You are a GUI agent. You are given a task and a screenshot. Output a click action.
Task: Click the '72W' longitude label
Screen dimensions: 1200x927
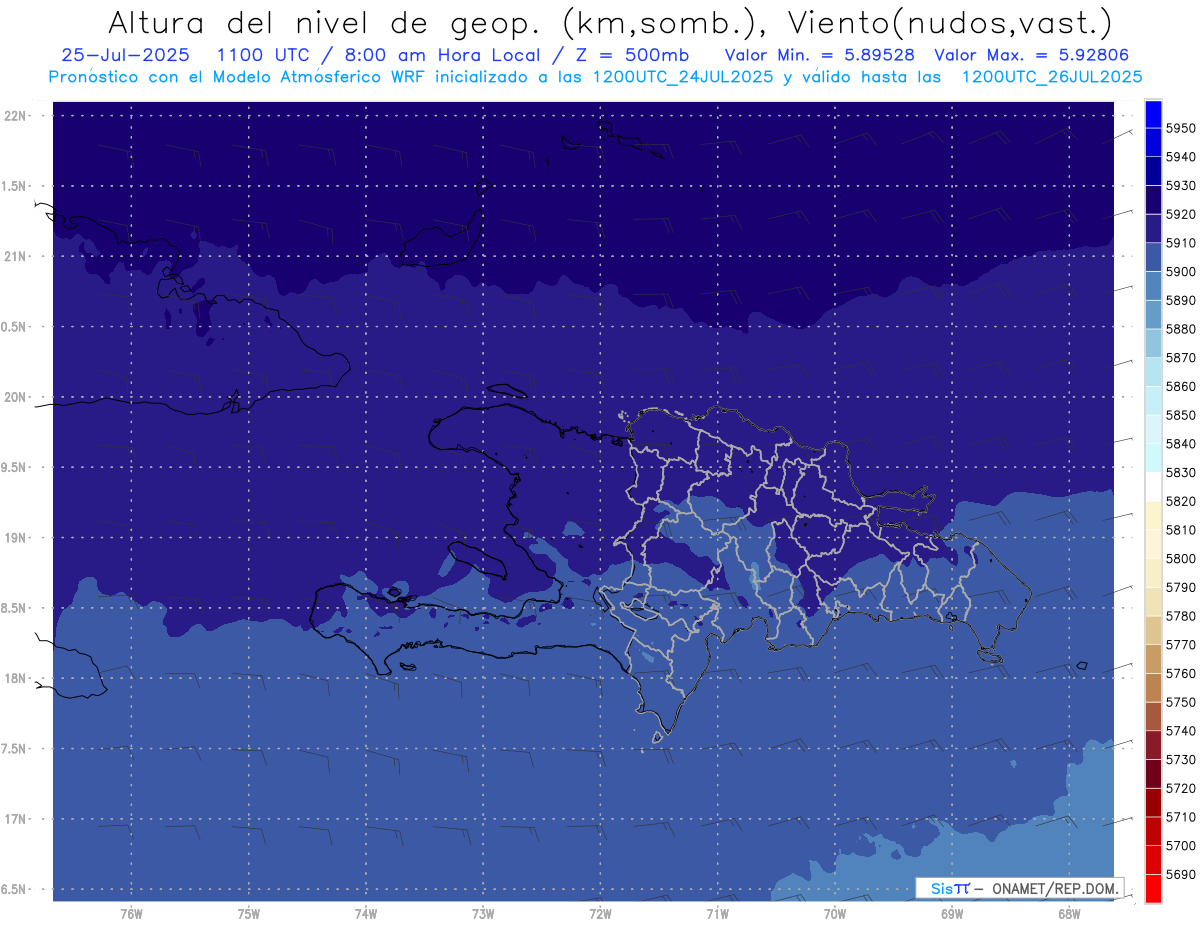point(600,914)
